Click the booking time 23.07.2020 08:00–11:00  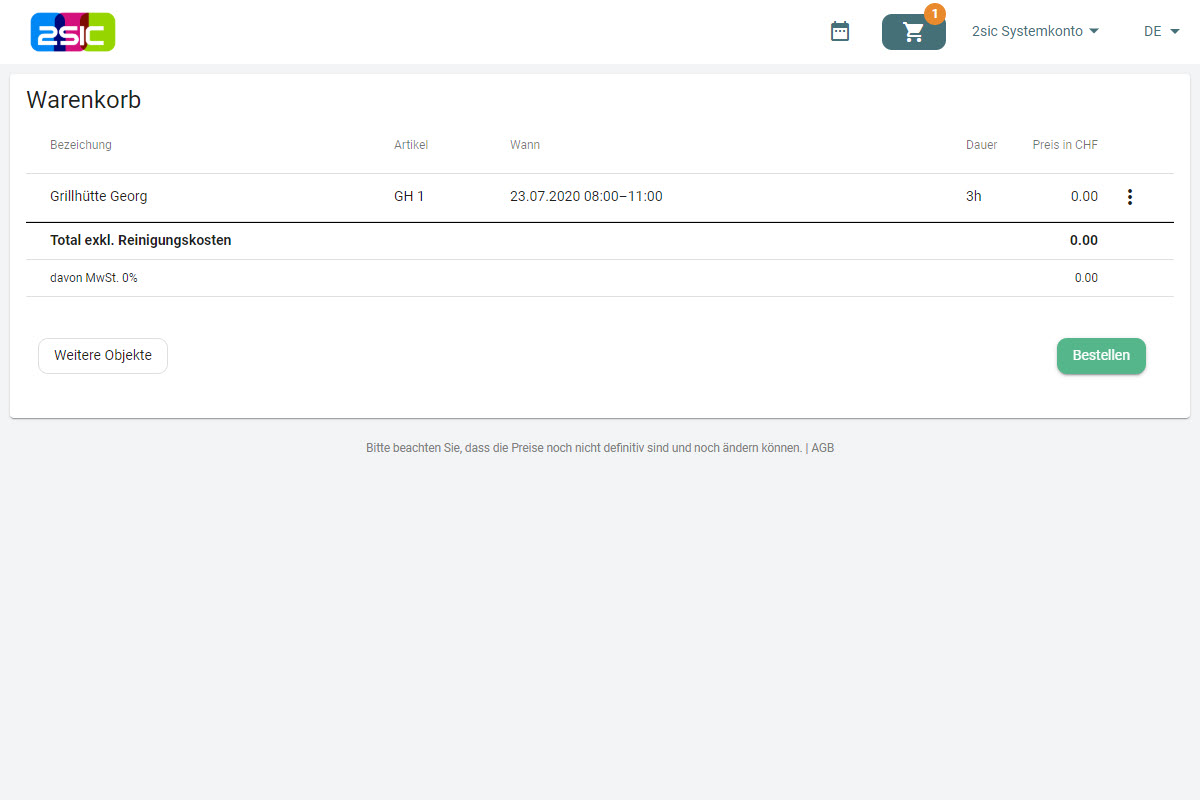click(586, 197)
